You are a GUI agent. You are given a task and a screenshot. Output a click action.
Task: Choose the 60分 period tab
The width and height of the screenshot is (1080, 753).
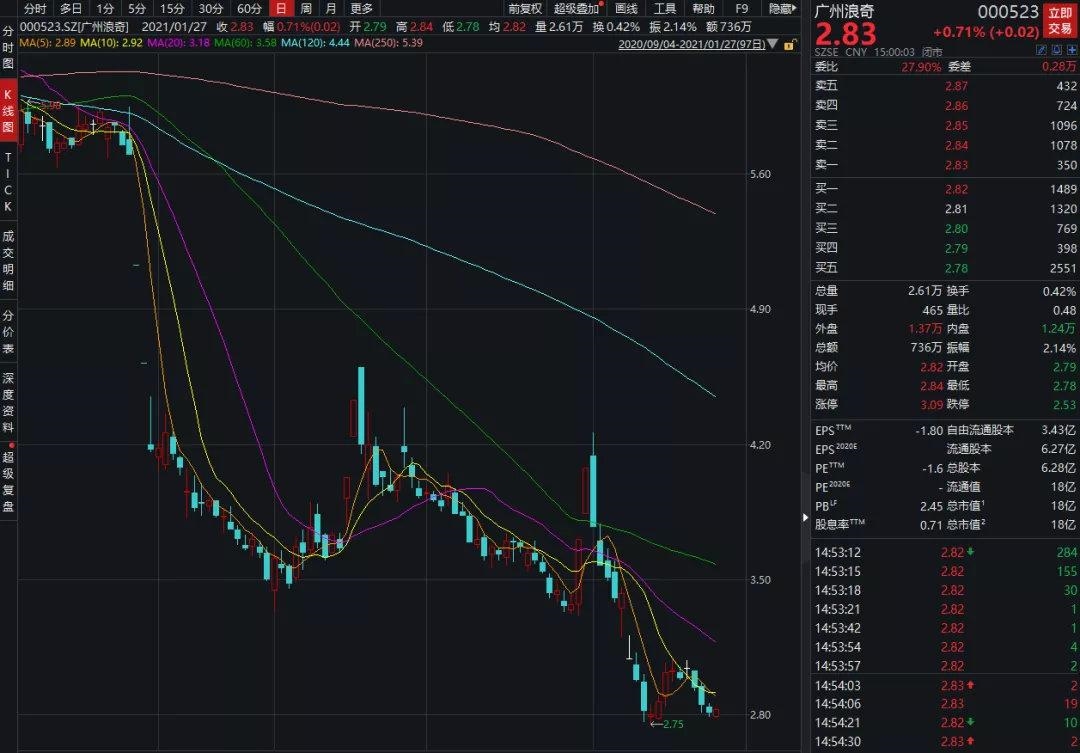(249, 9)
